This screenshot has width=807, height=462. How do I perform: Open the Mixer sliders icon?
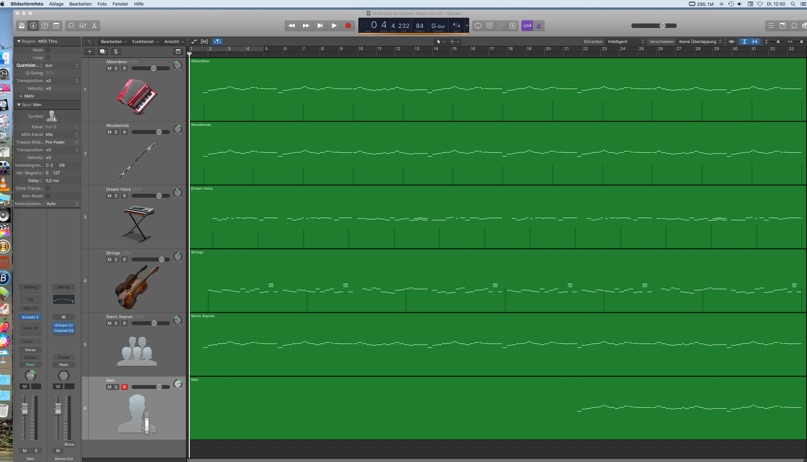click(82, 25)
